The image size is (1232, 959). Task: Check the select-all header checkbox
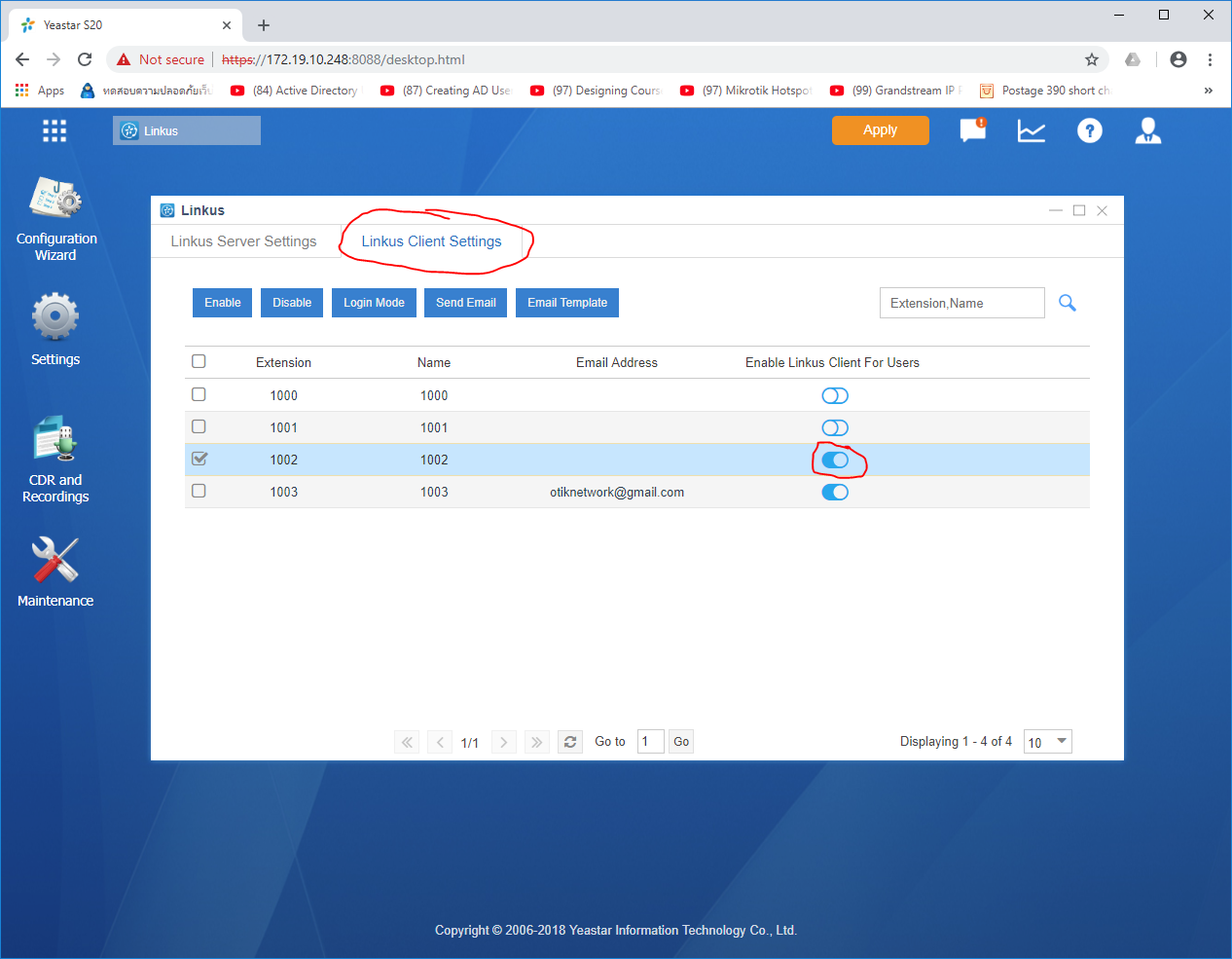[199, 361]
